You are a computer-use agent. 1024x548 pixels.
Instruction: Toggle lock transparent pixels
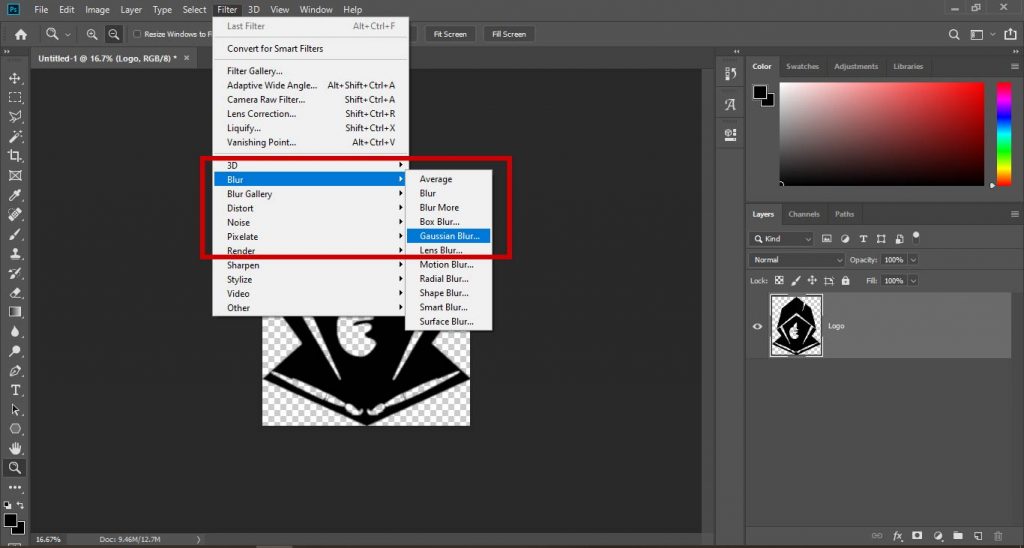click(779, 280)
